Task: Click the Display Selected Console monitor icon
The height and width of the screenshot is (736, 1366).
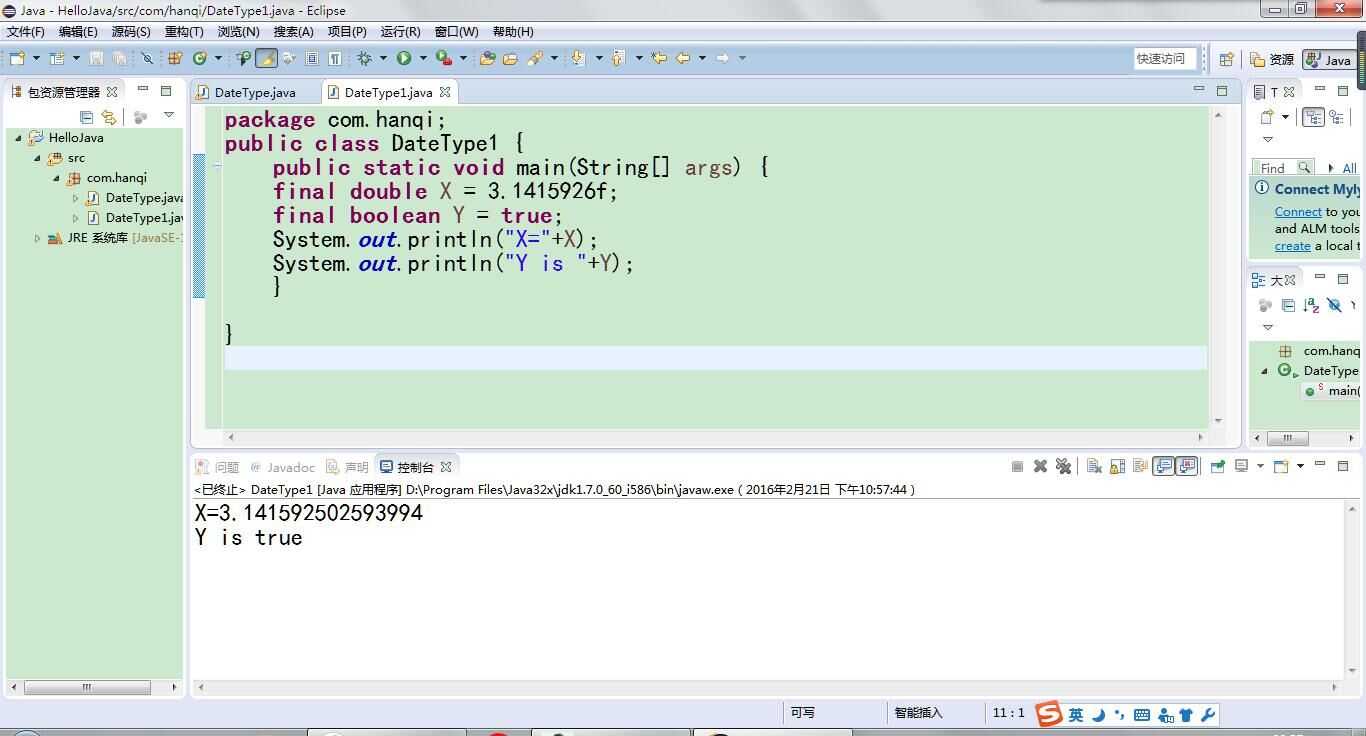Action: point(1241,466)
